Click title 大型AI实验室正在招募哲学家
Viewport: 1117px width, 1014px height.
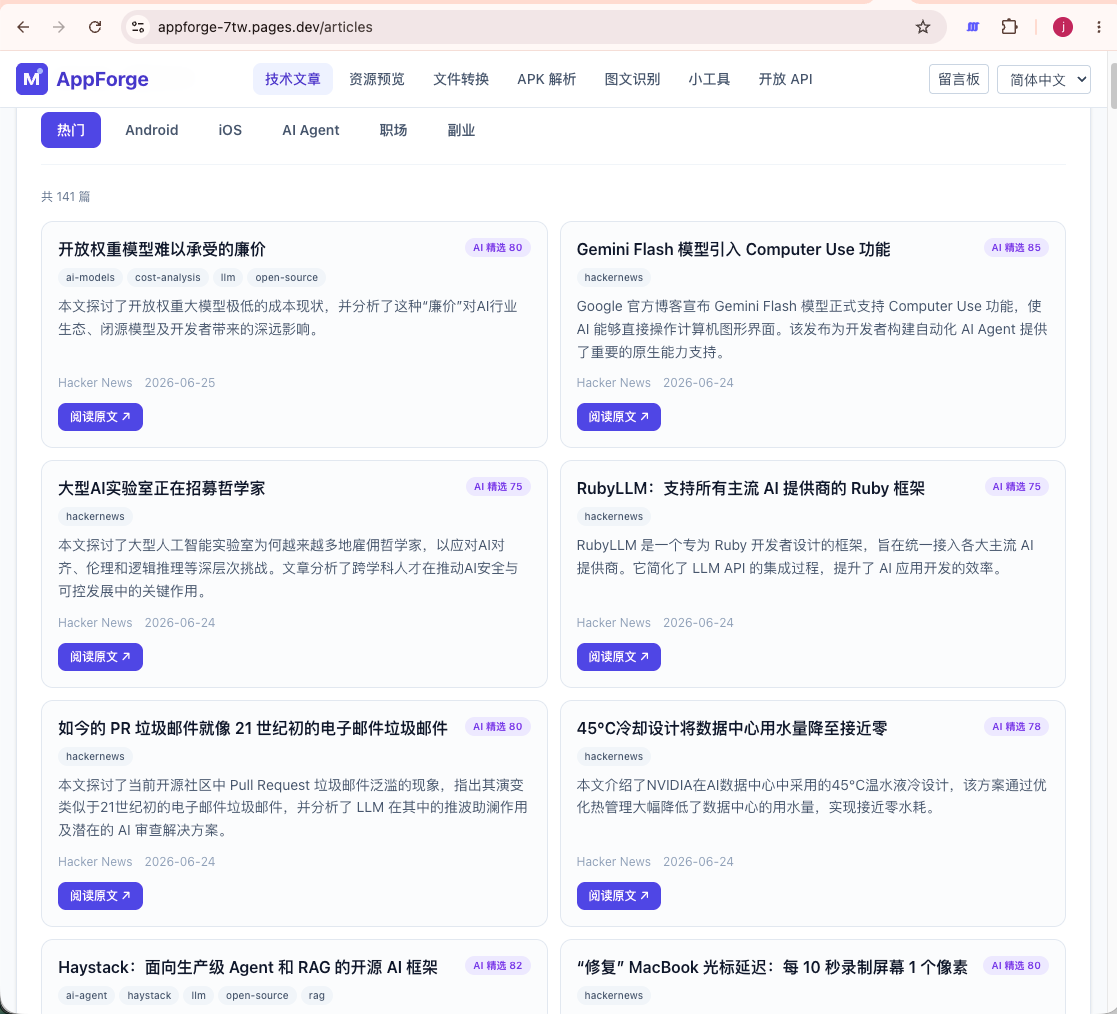click(x=162, y=488)
